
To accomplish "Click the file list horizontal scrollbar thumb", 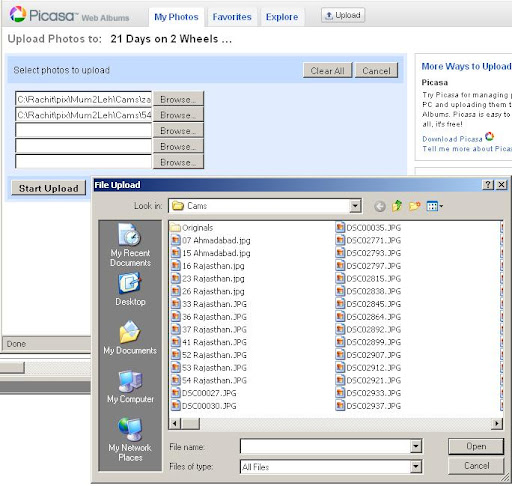I will [x=190, y=424].
